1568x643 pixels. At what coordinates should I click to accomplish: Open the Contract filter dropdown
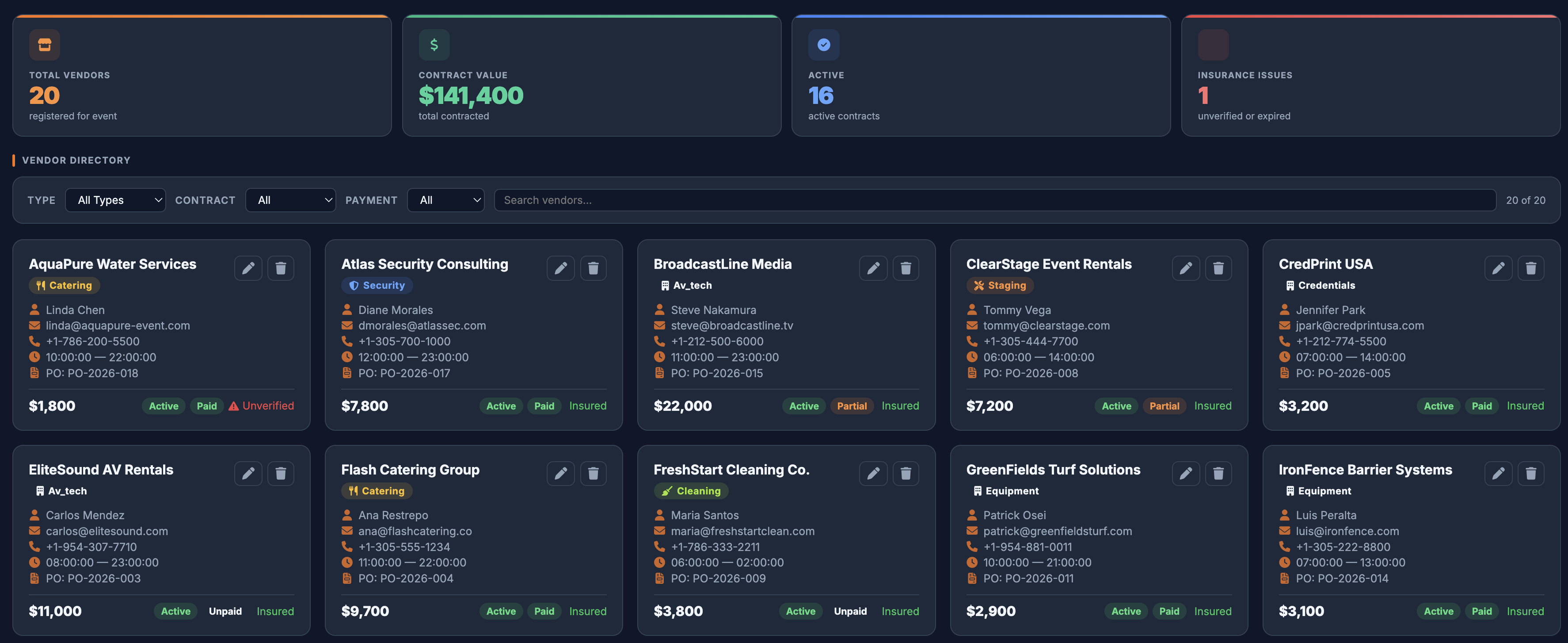[290, 200]
